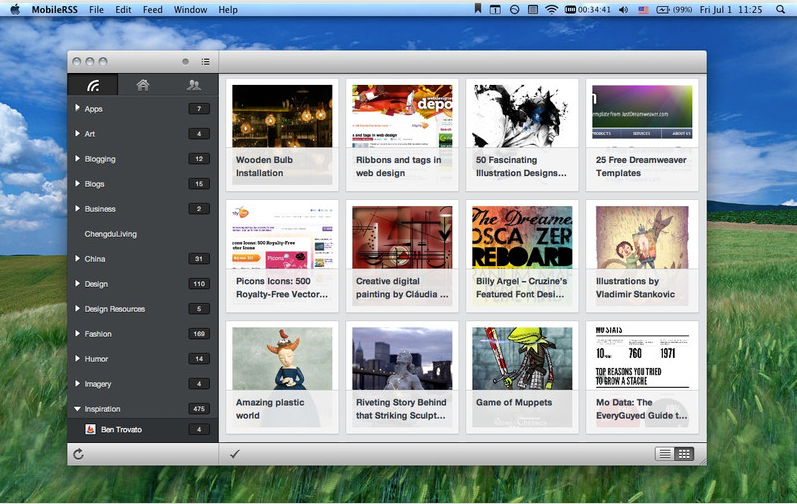Viewport: 797px width, 504px height.
Task: Click the Design unread badge 110
Action: click(x=199, y=284)
